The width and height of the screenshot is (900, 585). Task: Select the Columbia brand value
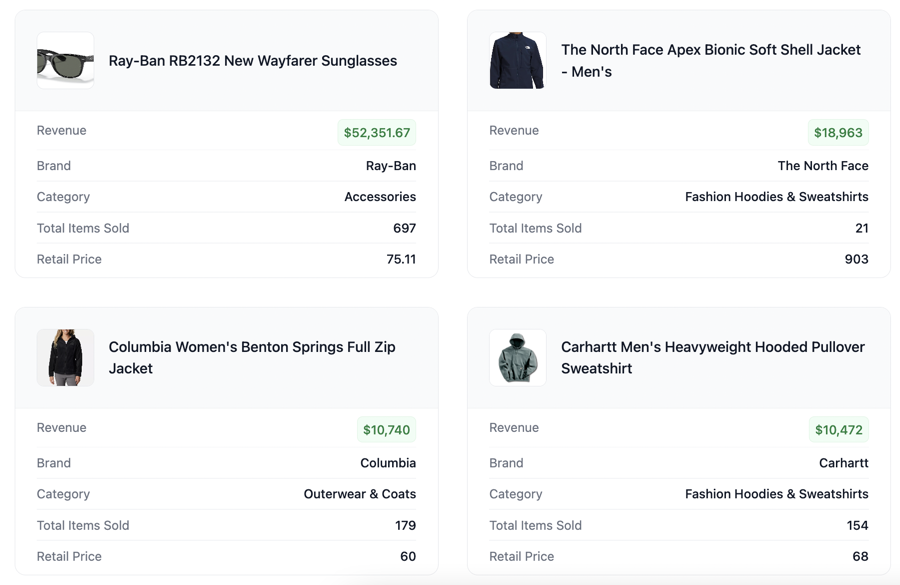(x=388, y=463)
